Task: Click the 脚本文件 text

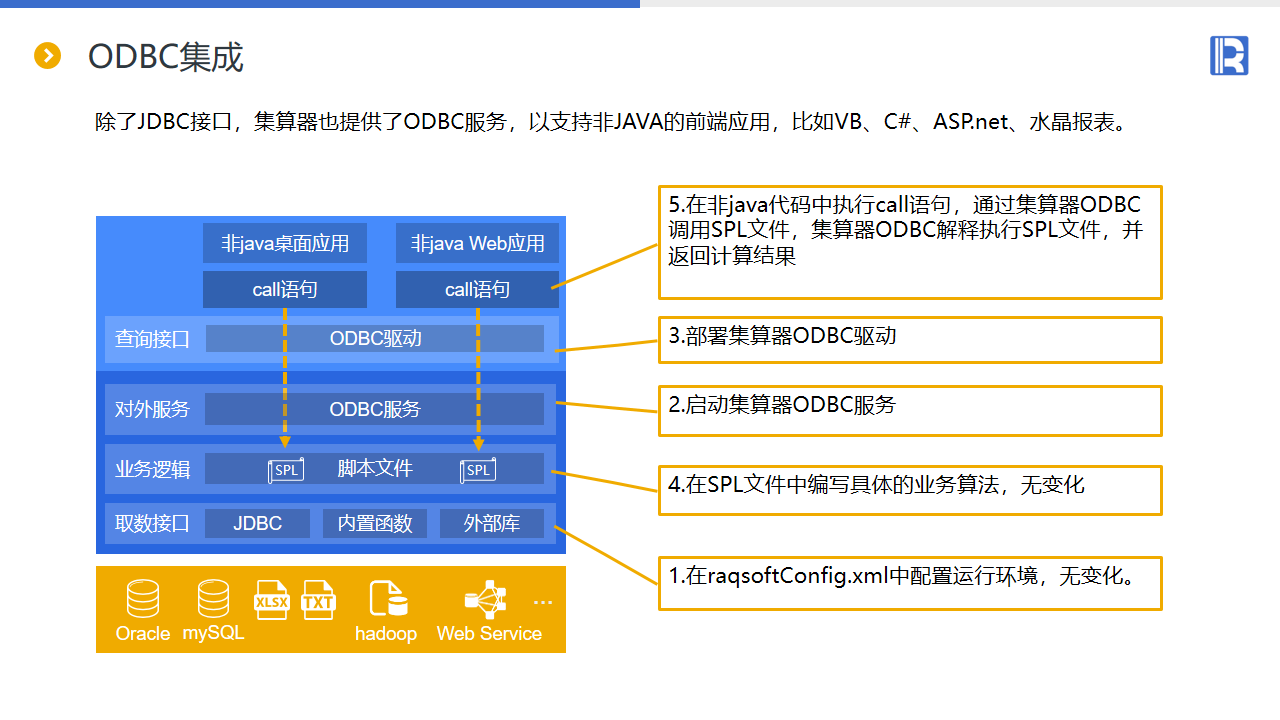Action: click(x=375, y=469)
